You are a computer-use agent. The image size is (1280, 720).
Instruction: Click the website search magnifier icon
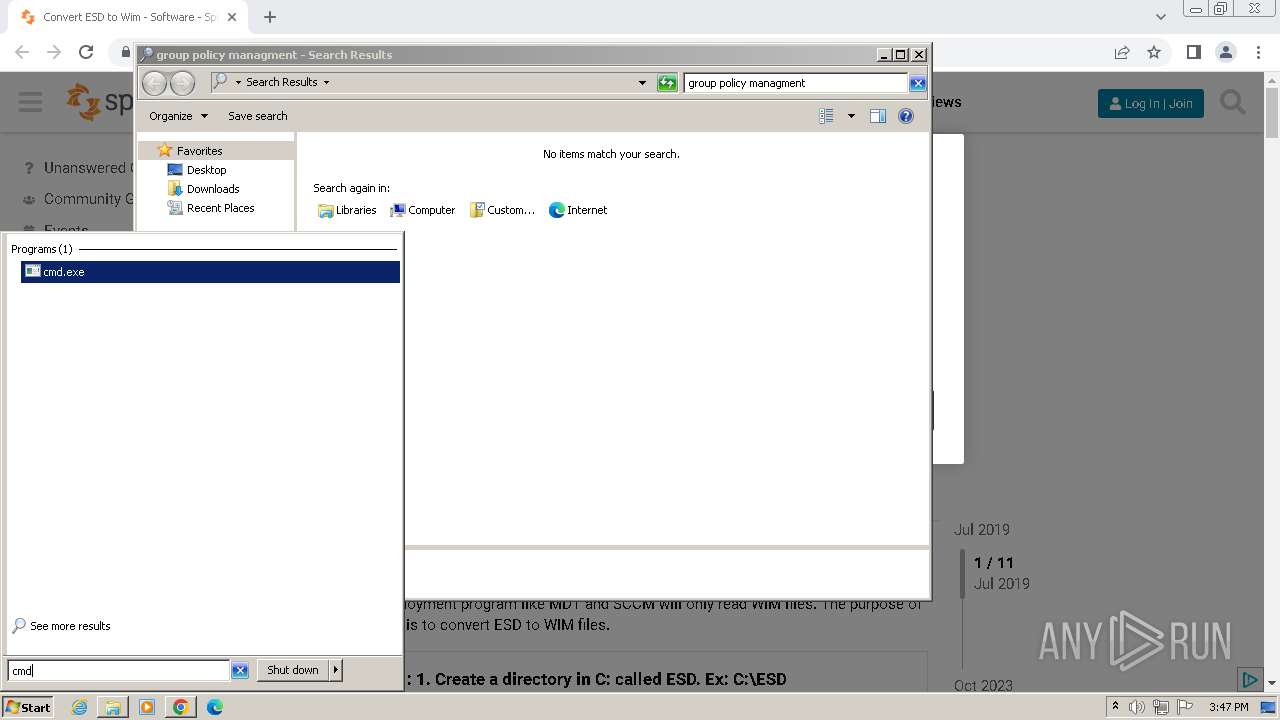(x=1233, y=102)
